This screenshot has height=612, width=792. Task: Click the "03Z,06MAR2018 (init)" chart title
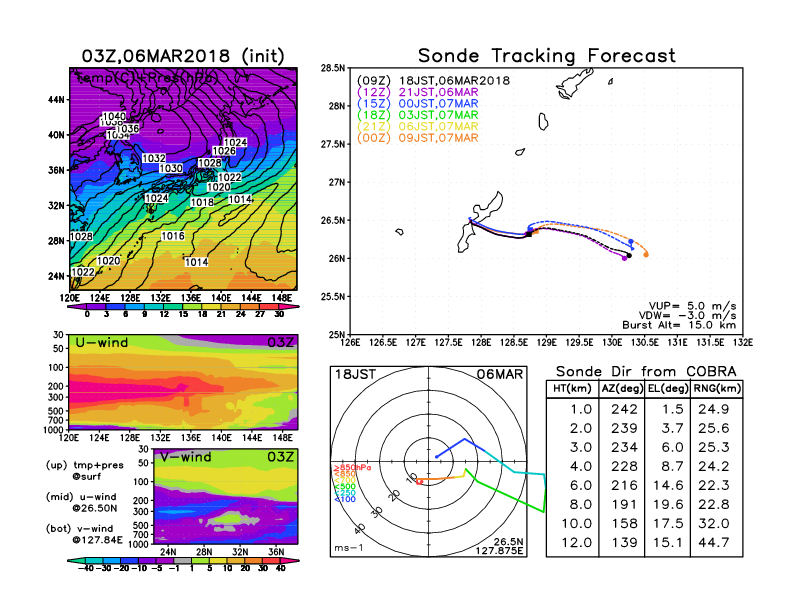(x=183, y=56)
